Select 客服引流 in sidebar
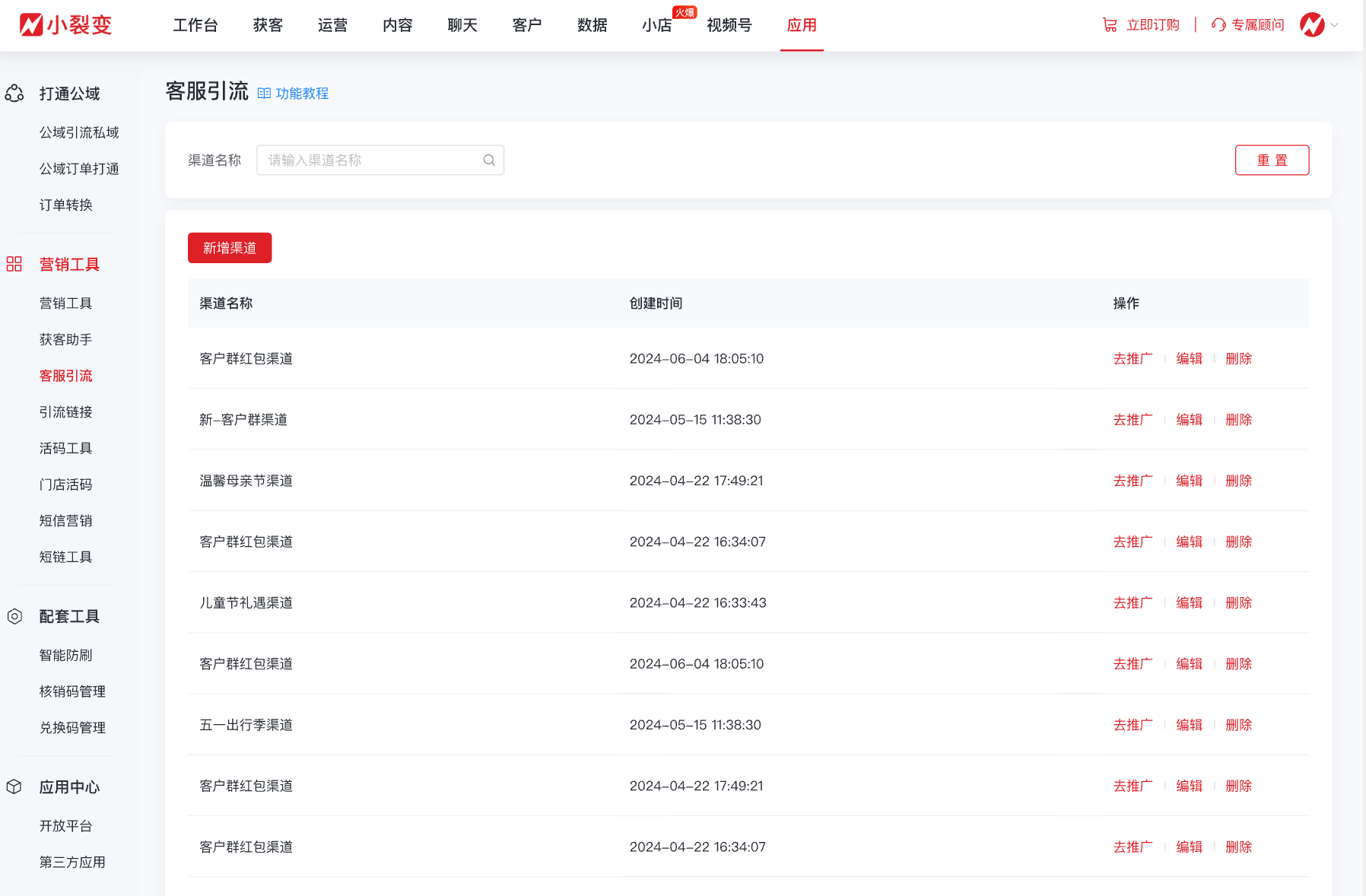Screen dimensions: 1366x896 pos(66,376)
